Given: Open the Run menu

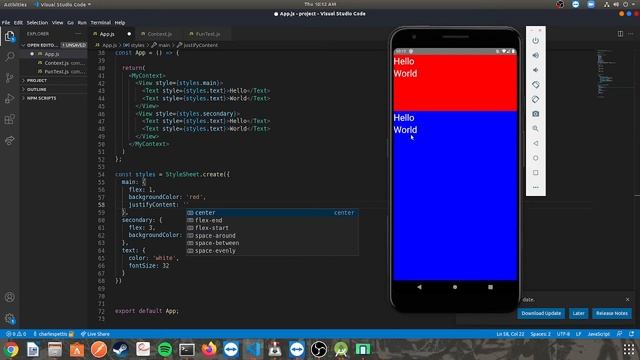Looking at the screenshot, I should (x=82, y=23).
